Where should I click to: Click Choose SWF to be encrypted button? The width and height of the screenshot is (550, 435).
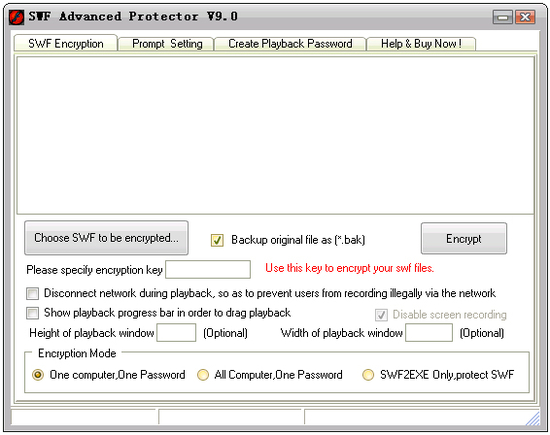point(106,238)
